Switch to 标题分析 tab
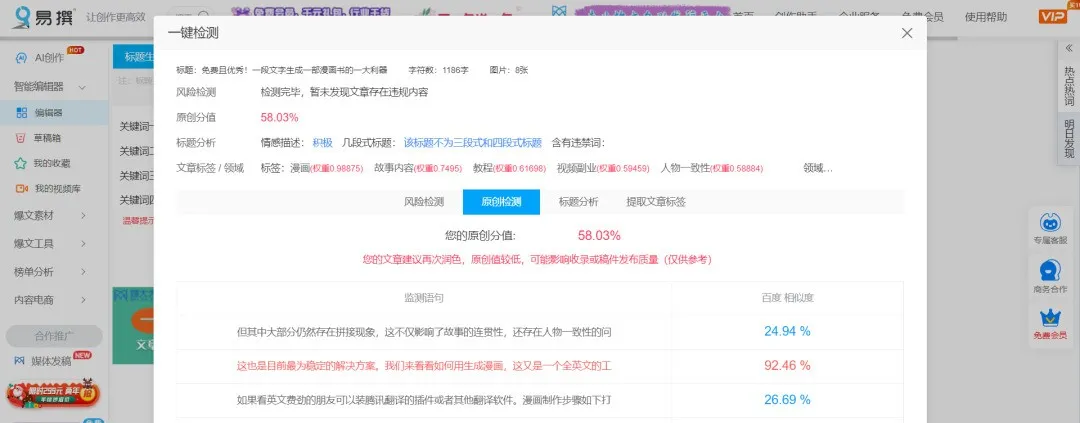 pyautogui.click(x=579, y=202)
